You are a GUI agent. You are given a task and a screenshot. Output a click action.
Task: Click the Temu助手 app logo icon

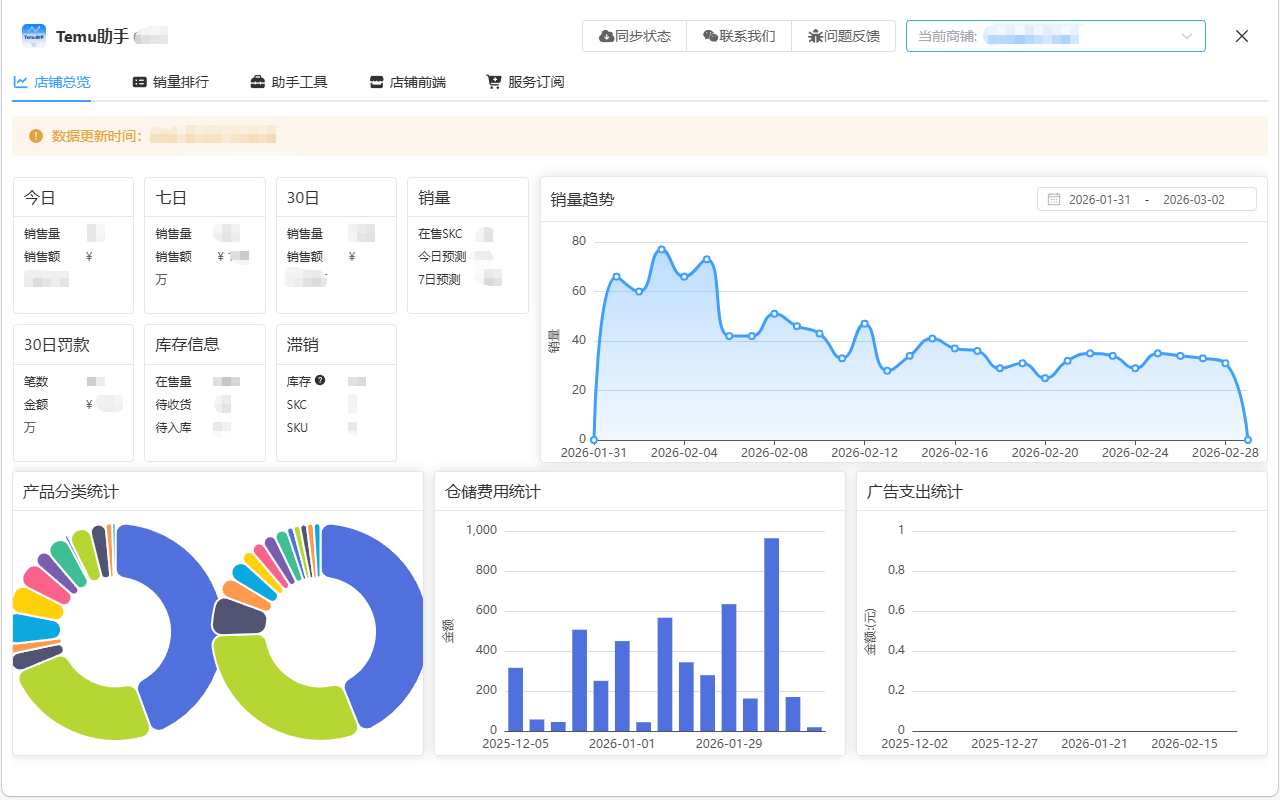click(x=34, y=36)
